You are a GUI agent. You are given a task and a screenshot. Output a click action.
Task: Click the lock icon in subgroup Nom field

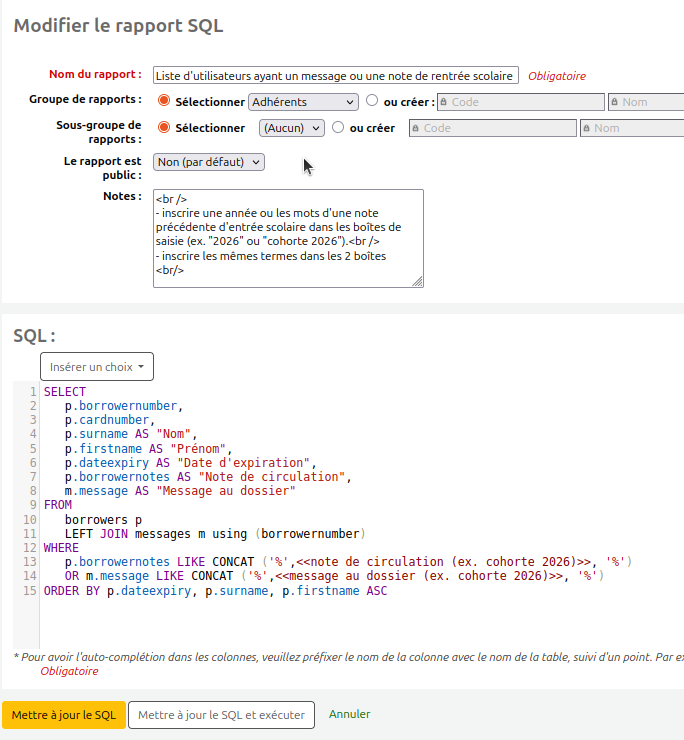pos(586,128)
